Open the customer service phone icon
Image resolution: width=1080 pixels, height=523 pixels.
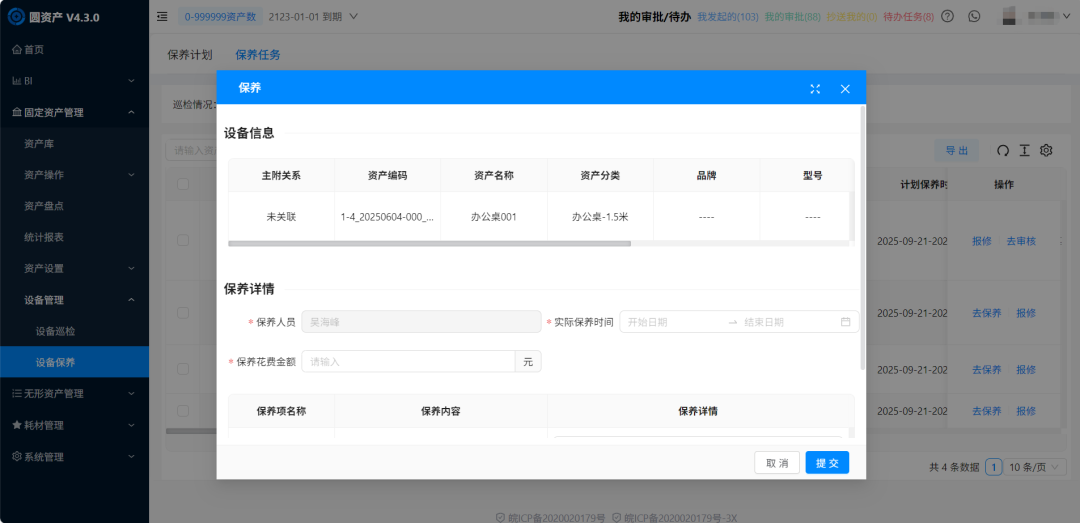point(974,16)
